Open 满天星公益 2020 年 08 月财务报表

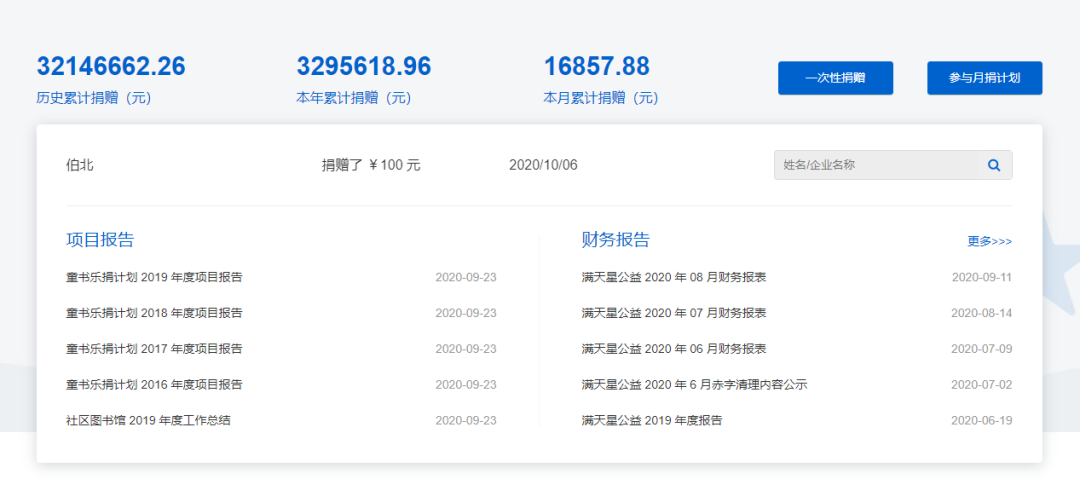coord(674,278)
